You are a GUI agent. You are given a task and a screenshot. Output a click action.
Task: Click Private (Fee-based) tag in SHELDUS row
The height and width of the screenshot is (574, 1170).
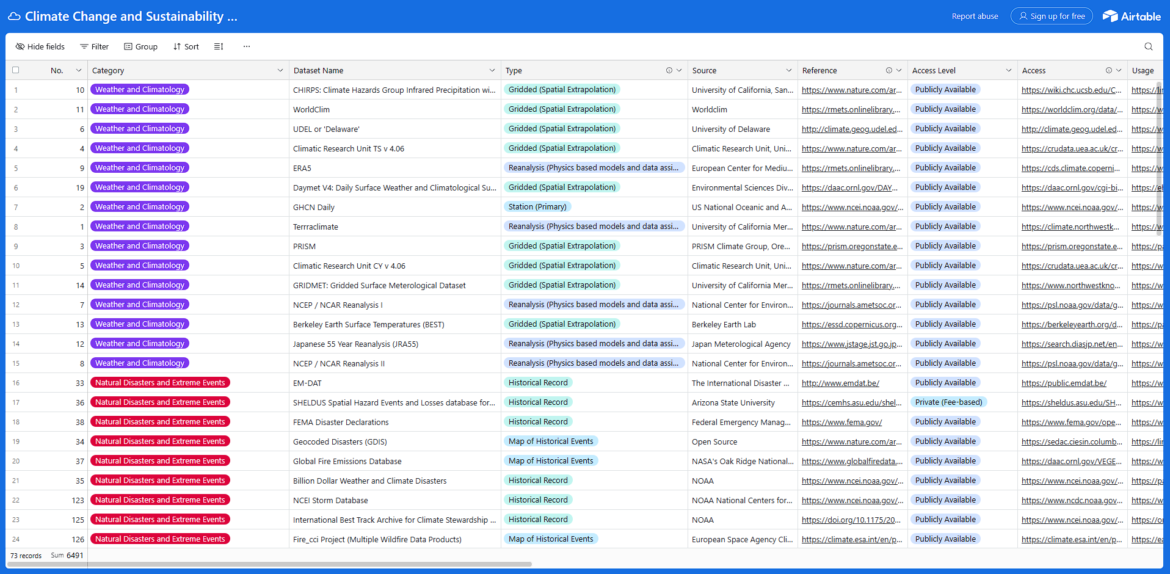click(948, 402)
